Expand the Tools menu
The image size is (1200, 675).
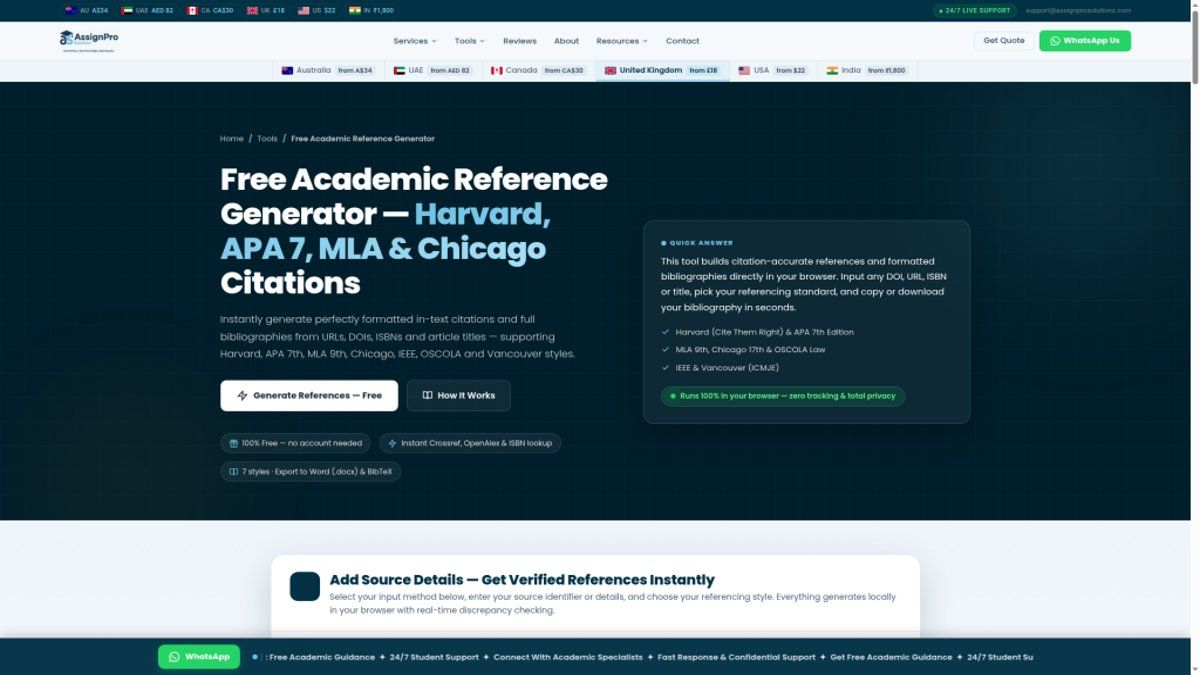coord(469,41)
